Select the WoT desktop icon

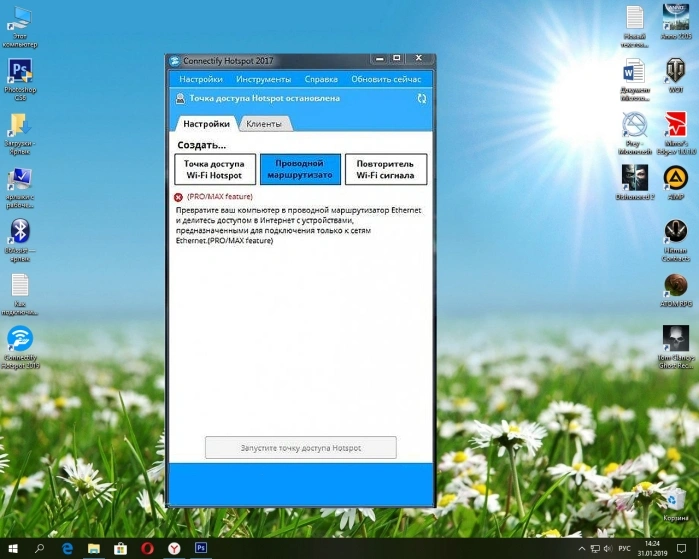coord(675,76)
